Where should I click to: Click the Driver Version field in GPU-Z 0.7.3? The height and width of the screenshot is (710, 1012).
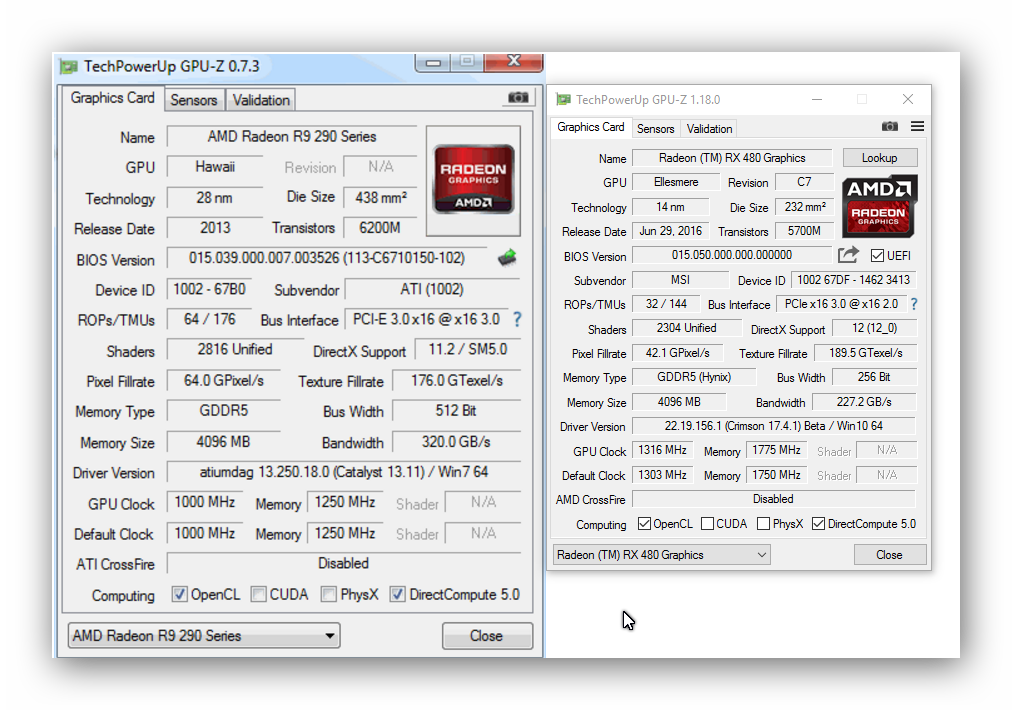tap(343, 472)
